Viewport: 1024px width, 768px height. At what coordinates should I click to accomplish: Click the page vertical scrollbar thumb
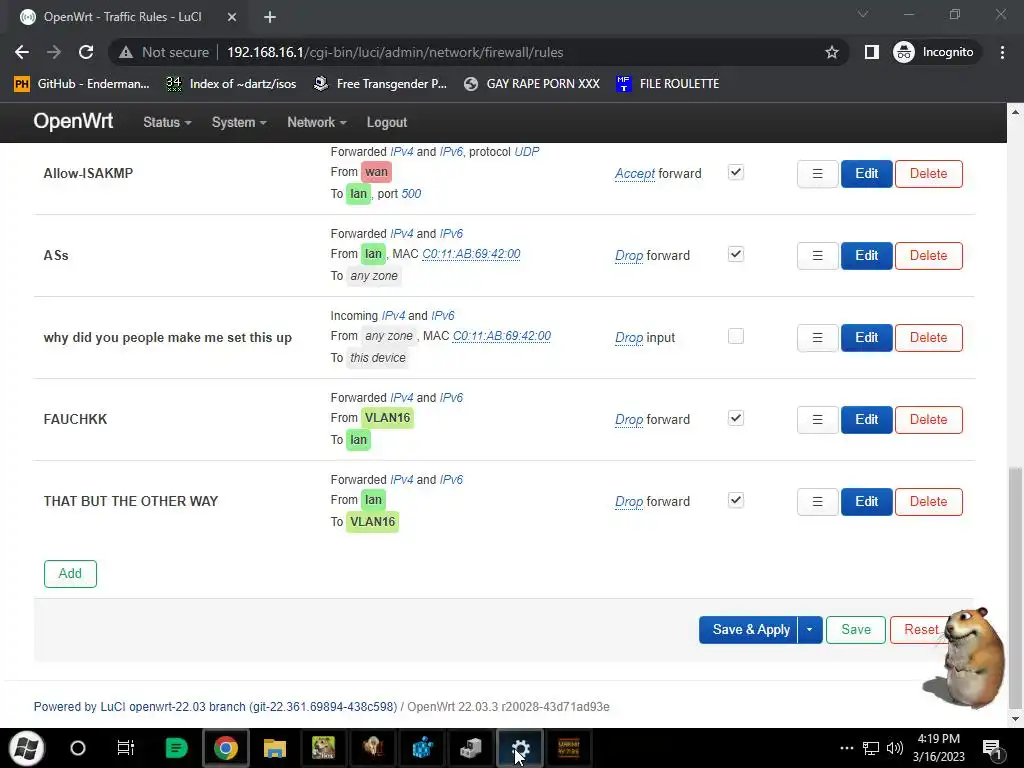pyautogui.click(x=1014, y=588)
